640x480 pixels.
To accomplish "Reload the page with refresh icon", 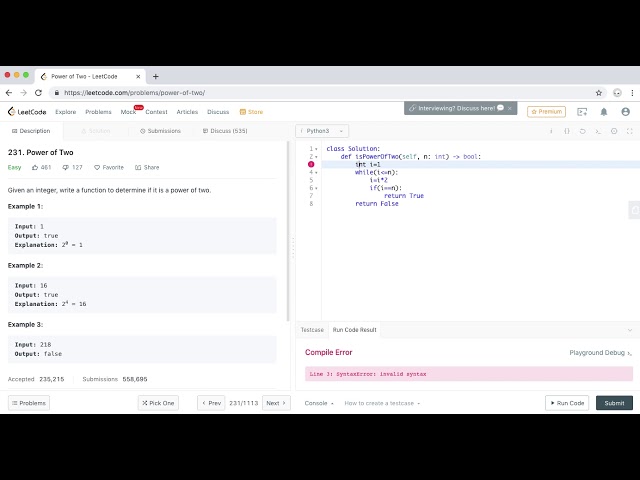I will click(38, 93).
